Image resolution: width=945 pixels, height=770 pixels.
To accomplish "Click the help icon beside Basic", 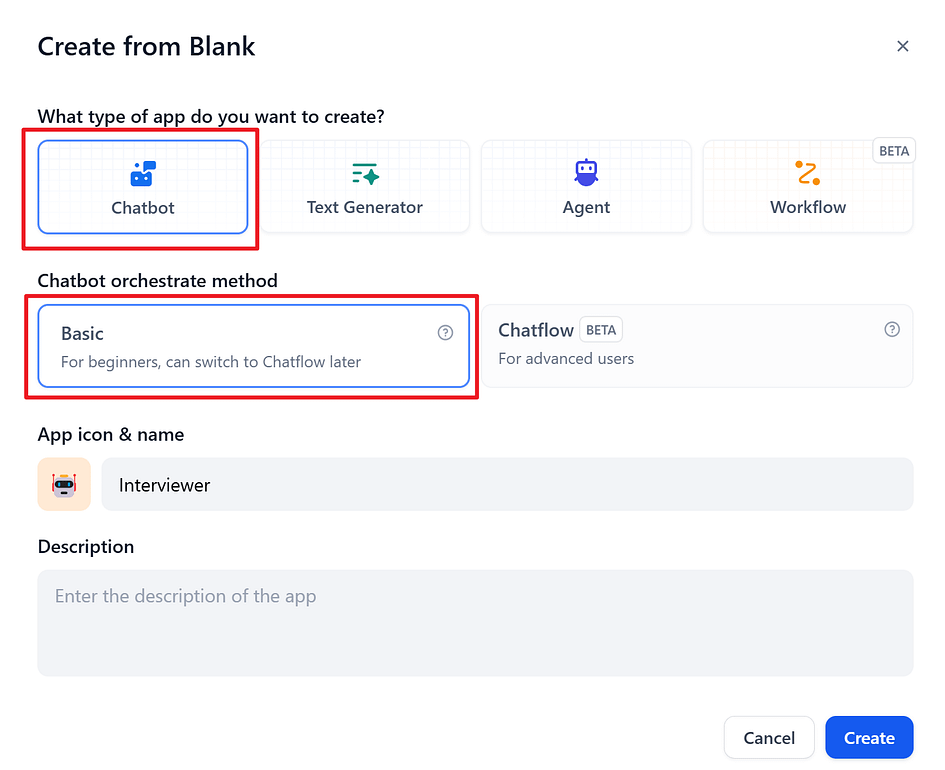I will click(445, 333).
